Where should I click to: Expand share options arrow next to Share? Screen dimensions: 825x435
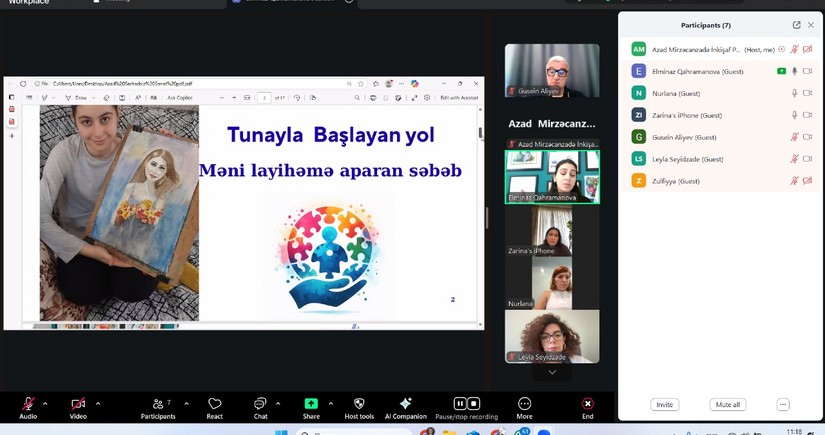click(x=331, y=404)
